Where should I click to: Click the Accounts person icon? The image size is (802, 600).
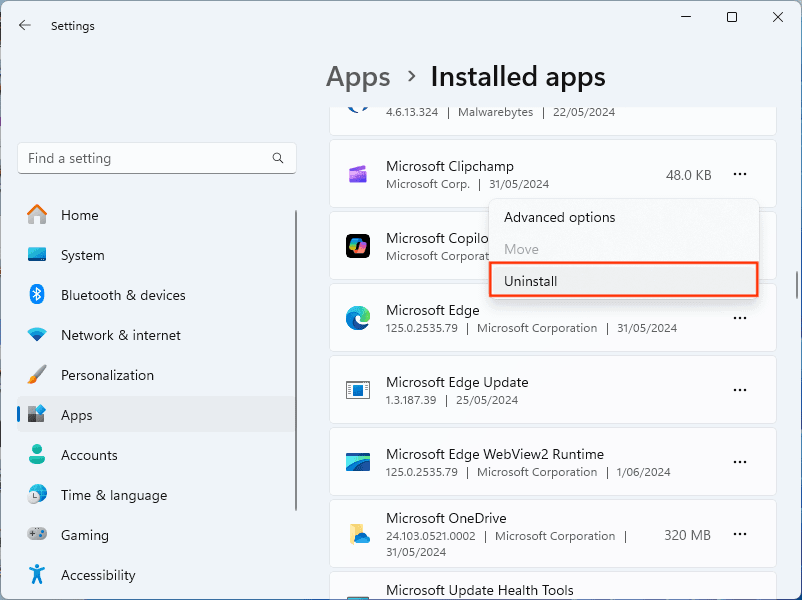coord(37,455)
